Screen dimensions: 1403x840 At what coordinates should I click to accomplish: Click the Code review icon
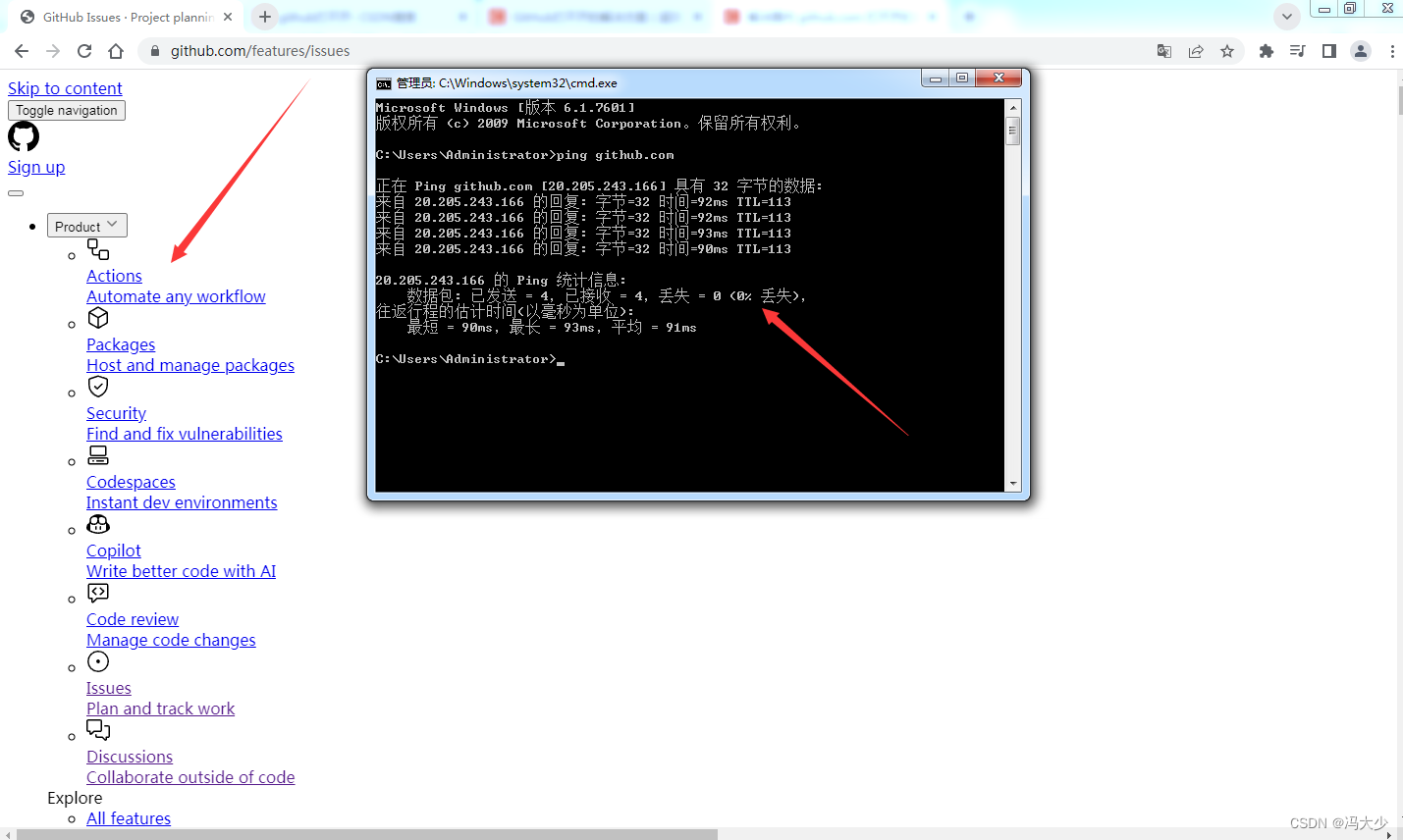tap(98, 593)
